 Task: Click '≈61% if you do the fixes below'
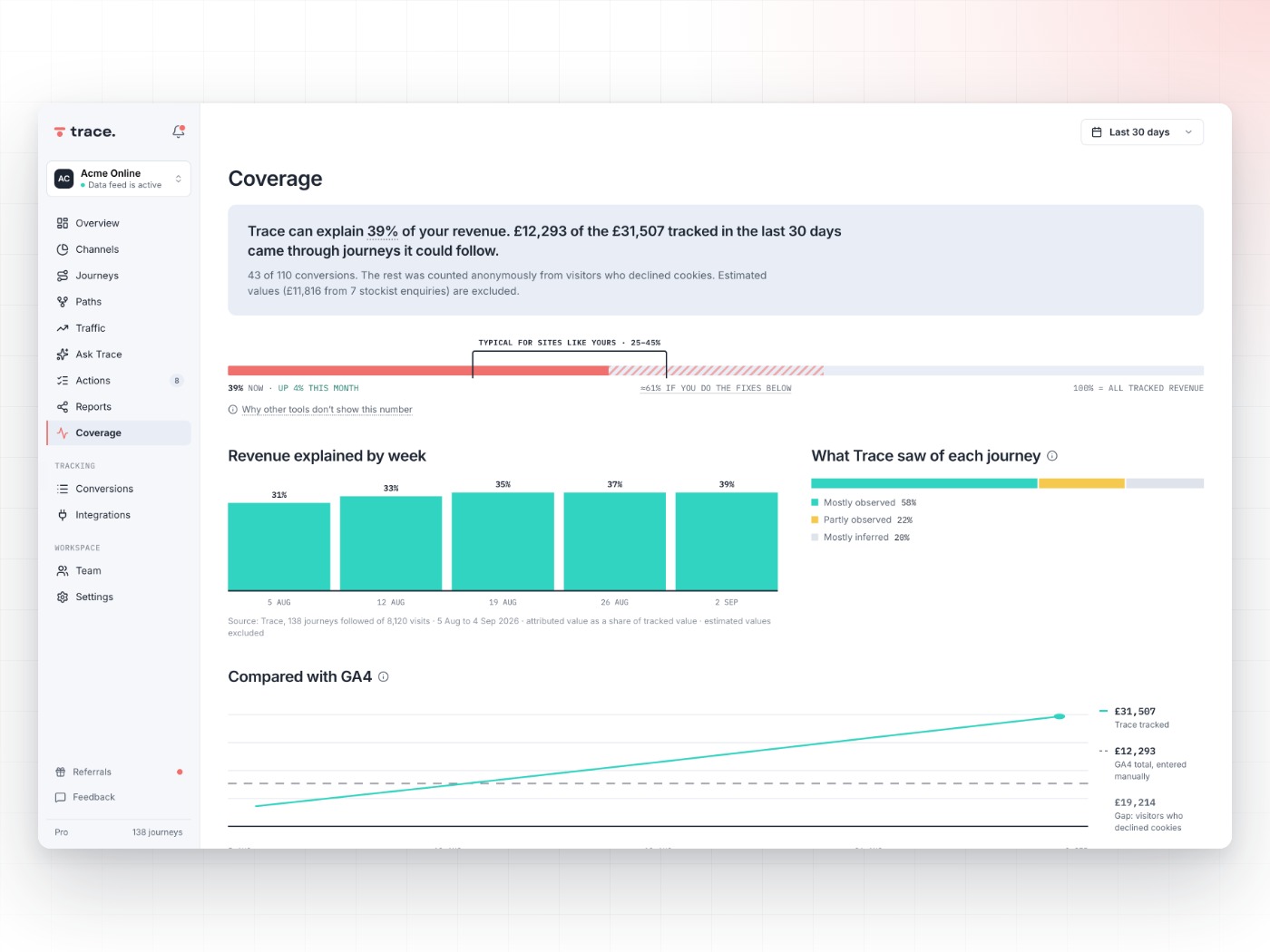tap(716, 388)
